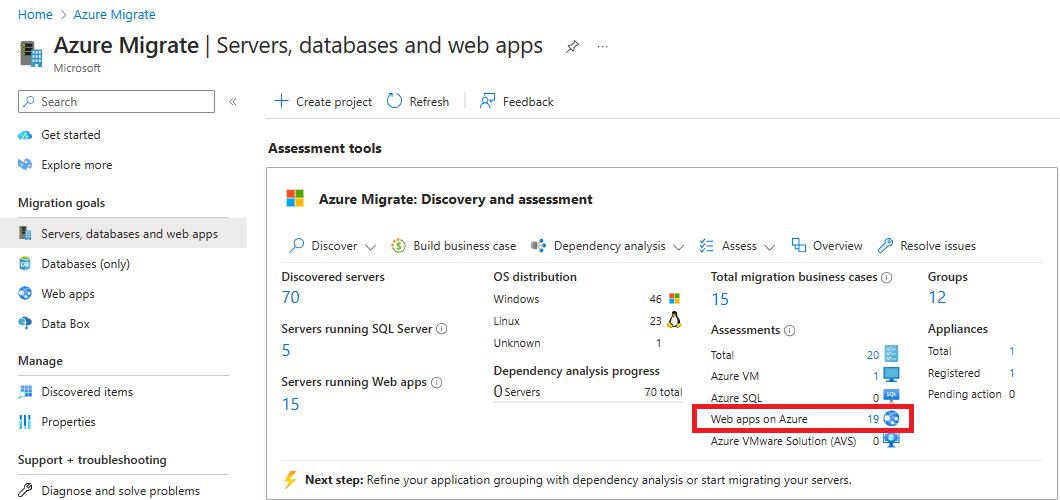The width and height of the screenshot is (1060, 500).
Task: Click the info icon next to Assessments
Action: [x=790, y=330]
